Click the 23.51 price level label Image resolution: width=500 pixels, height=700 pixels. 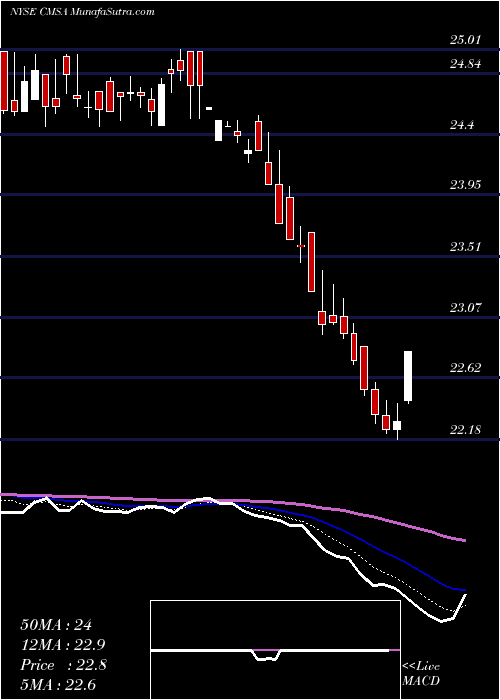click(x=465, y=247)
